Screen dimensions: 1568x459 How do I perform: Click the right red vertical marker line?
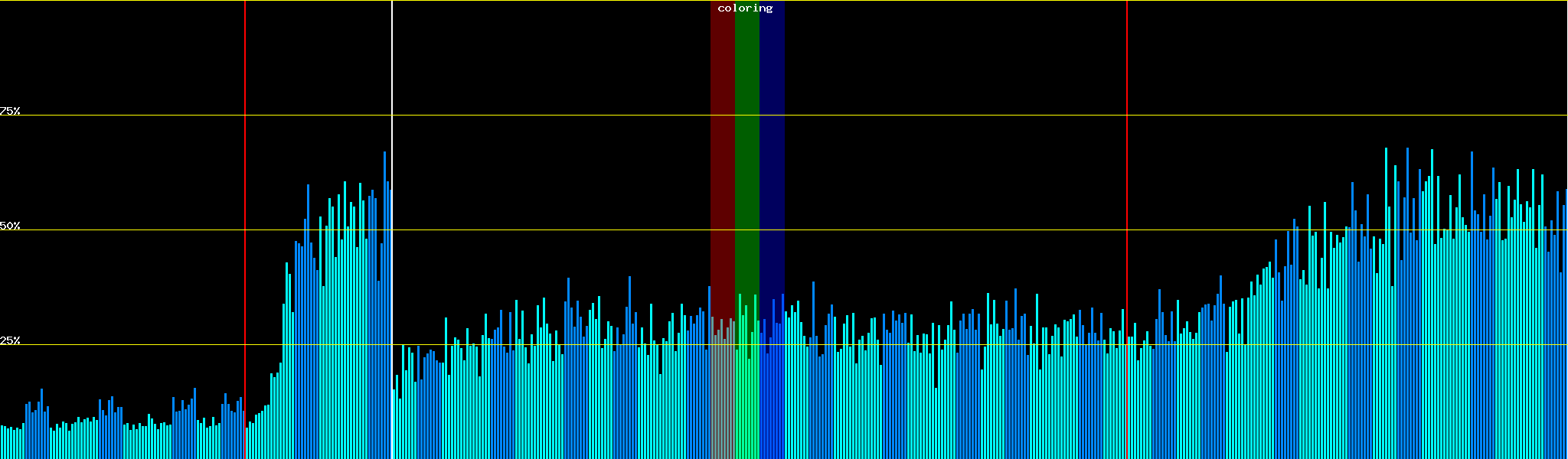click(1127, 76)
